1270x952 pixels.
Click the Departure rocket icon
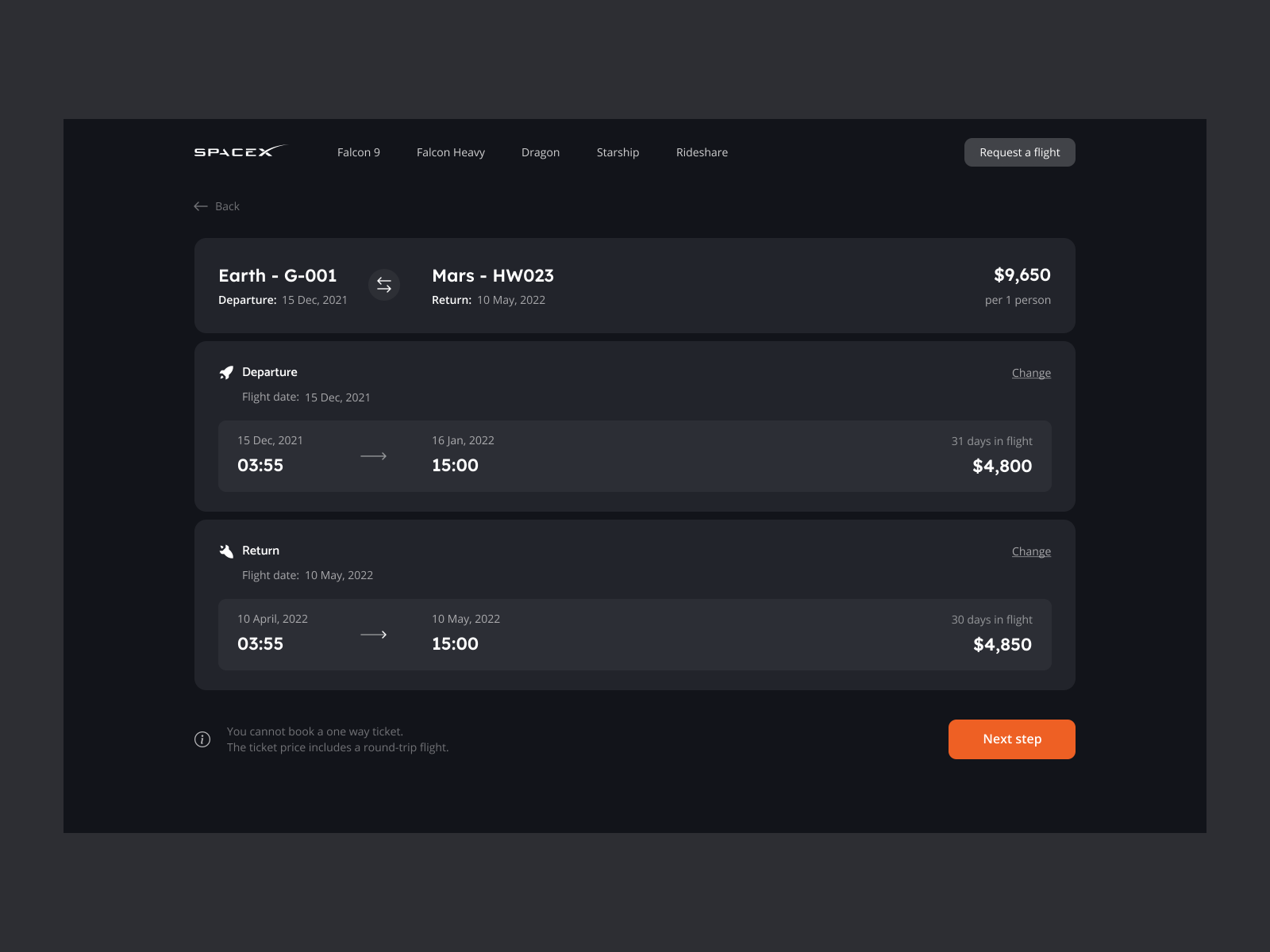tap(226, 371)
